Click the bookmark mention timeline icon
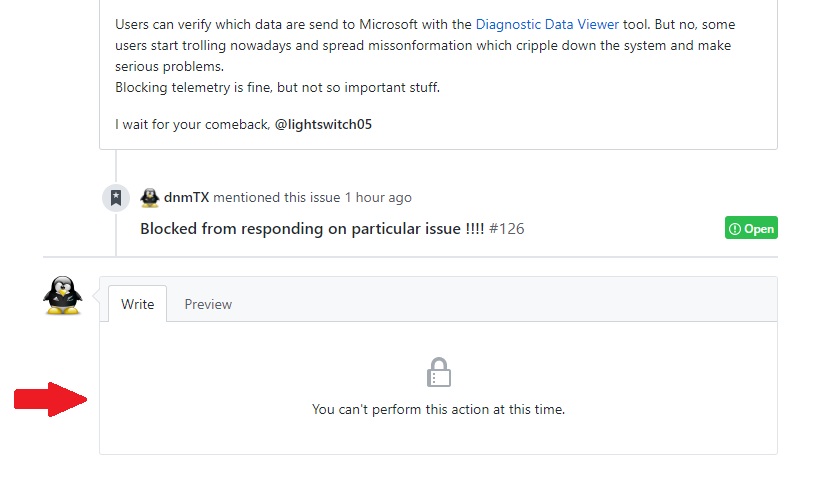 click(x=116, y=198)
